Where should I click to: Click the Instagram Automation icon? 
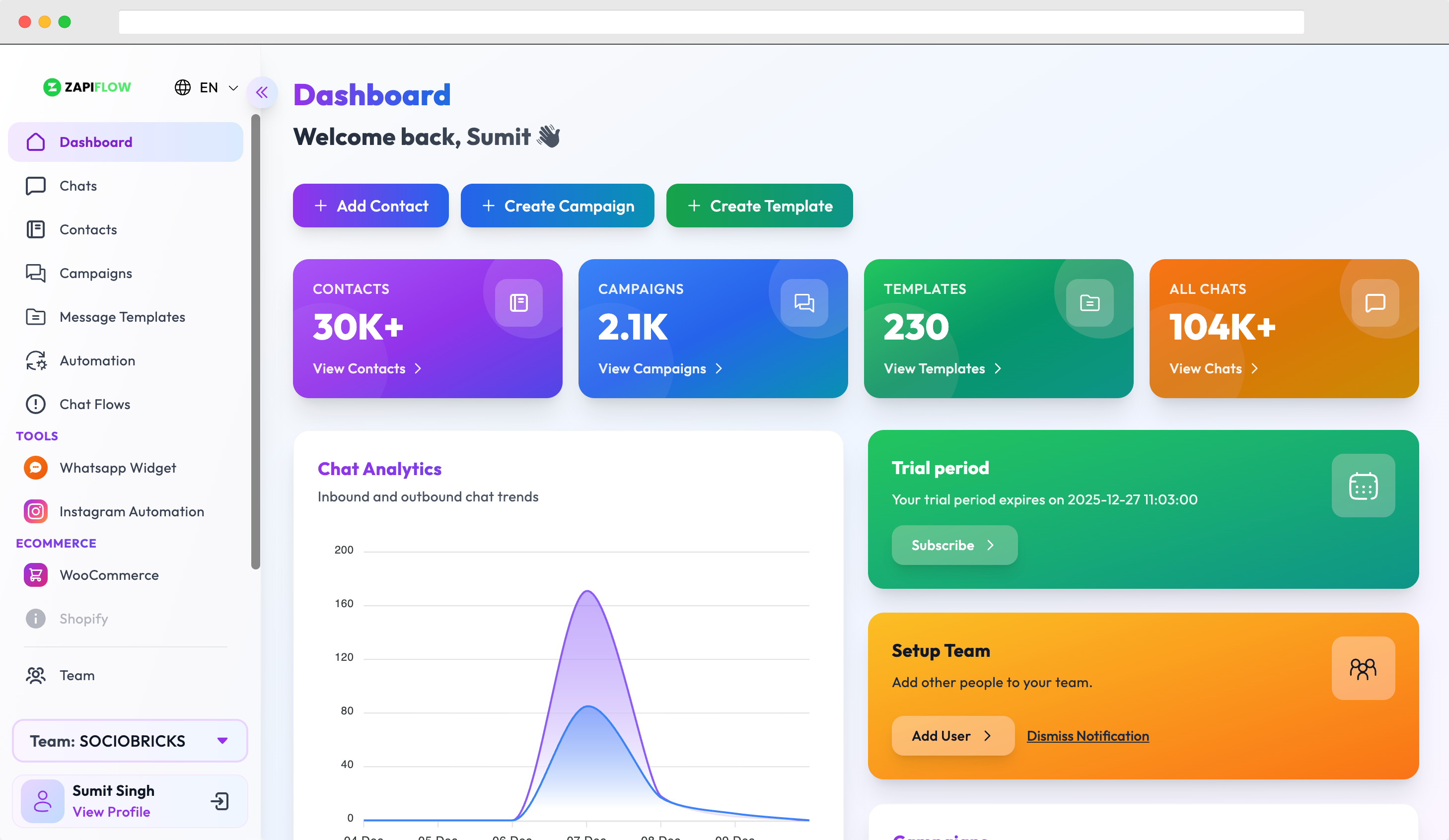36,511
